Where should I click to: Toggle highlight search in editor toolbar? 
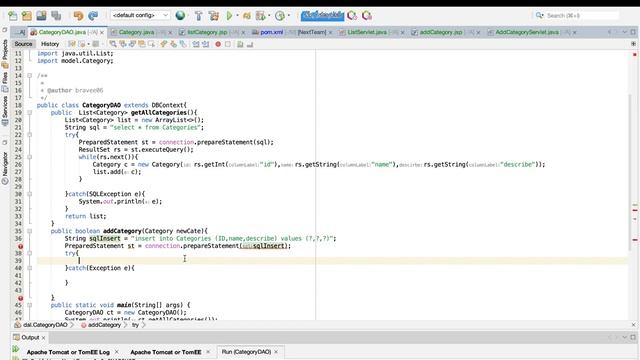point(142,44)
